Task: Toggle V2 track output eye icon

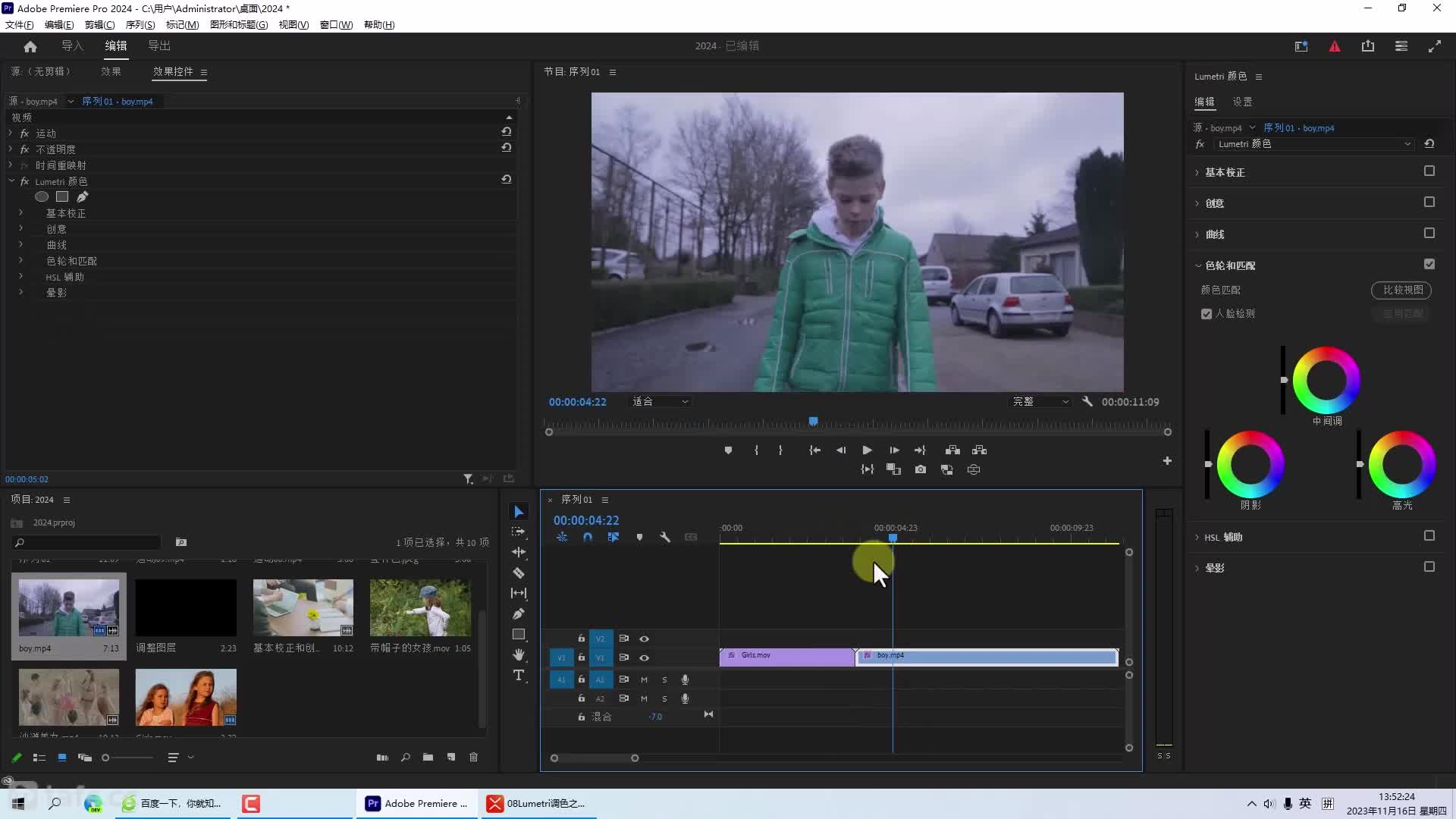Action: [x=644, y=639]
